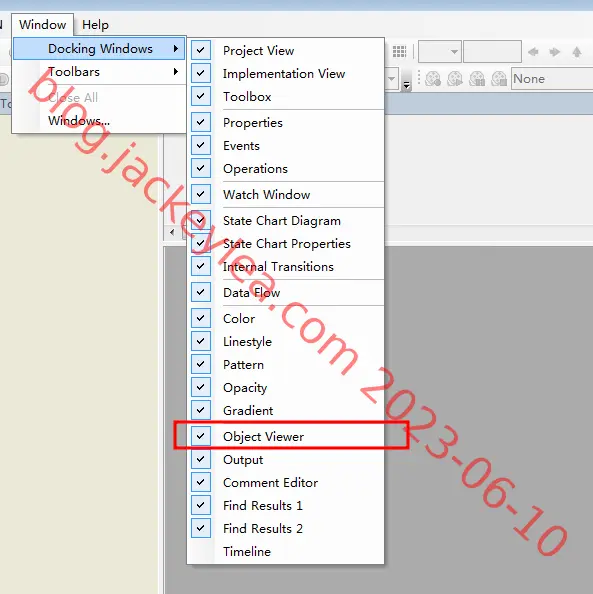Open the Window menu
This screenshot has width=593, height=594.
(42, 25)
